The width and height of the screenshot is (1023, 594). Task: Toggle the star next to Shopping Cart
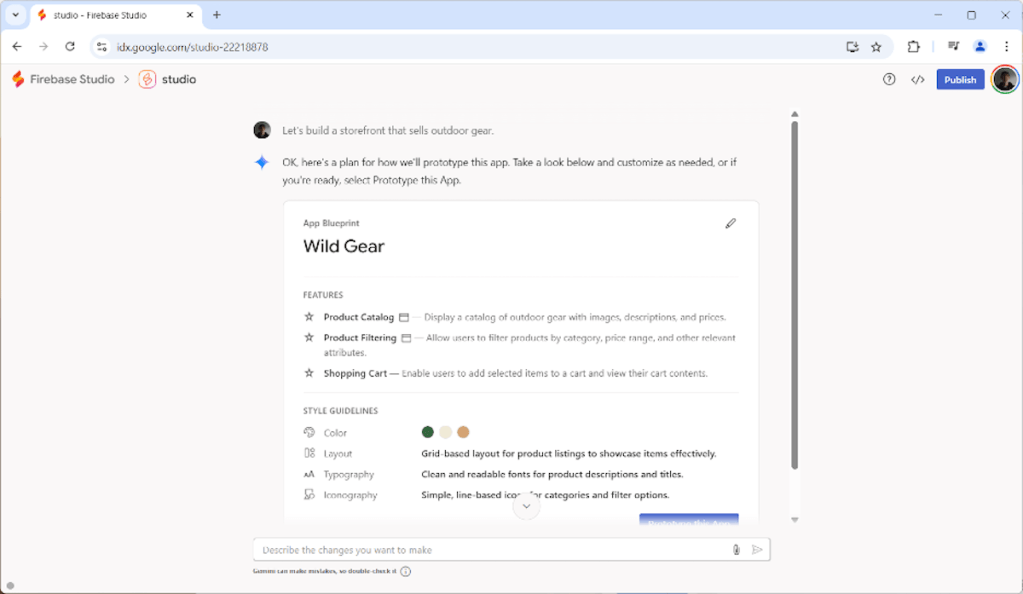pos(309,373)
